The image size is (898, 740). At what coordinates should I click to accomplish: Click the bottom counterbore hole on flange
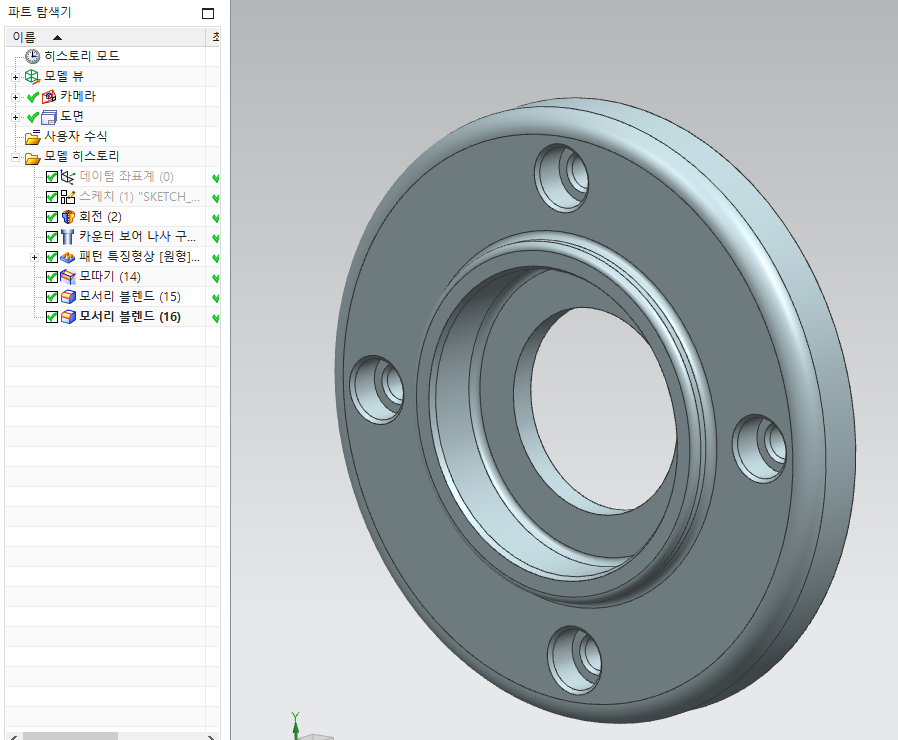coord(574,660)
